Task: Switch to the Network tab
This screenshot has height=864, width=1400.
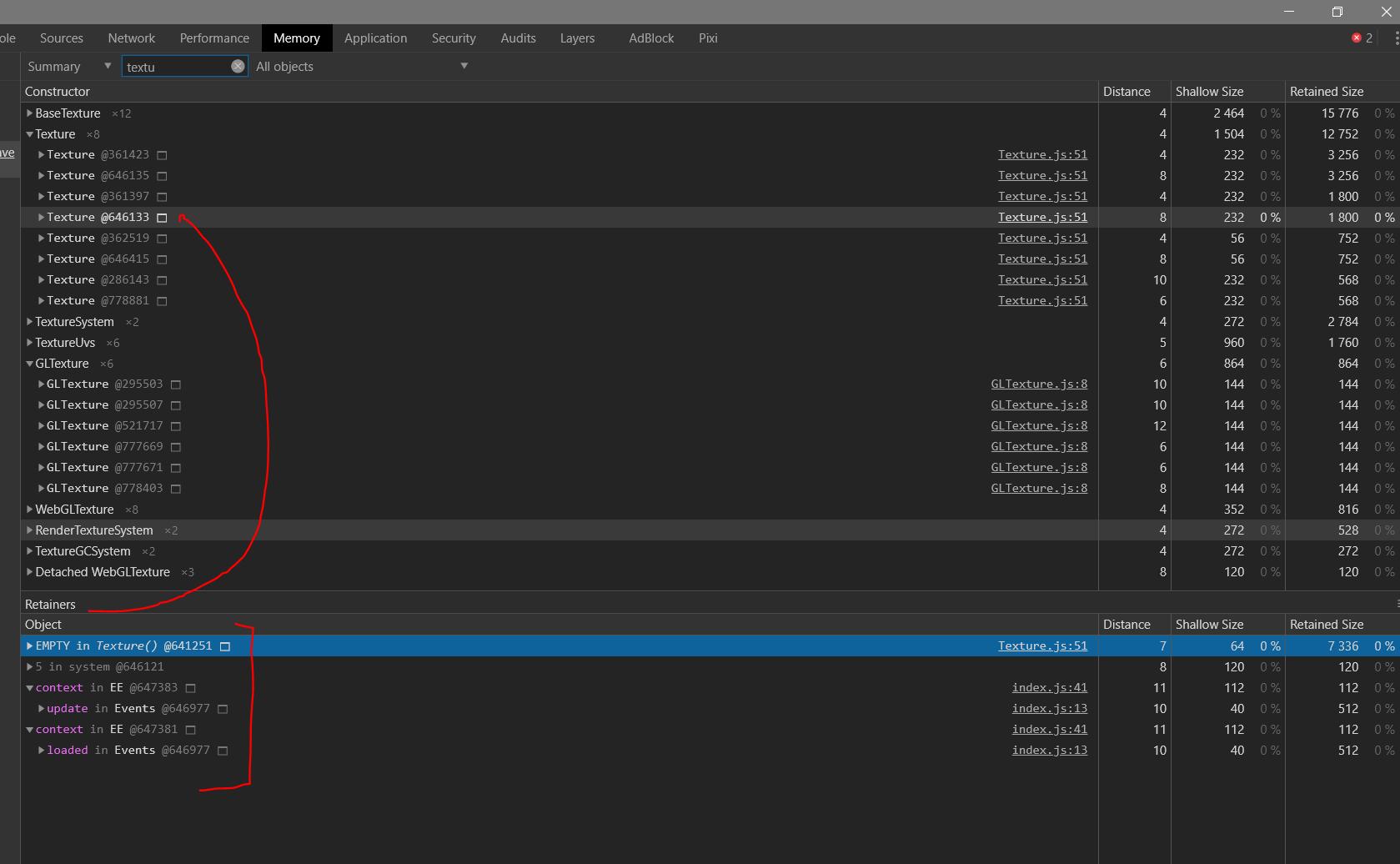Action: [x=131, y=38]
